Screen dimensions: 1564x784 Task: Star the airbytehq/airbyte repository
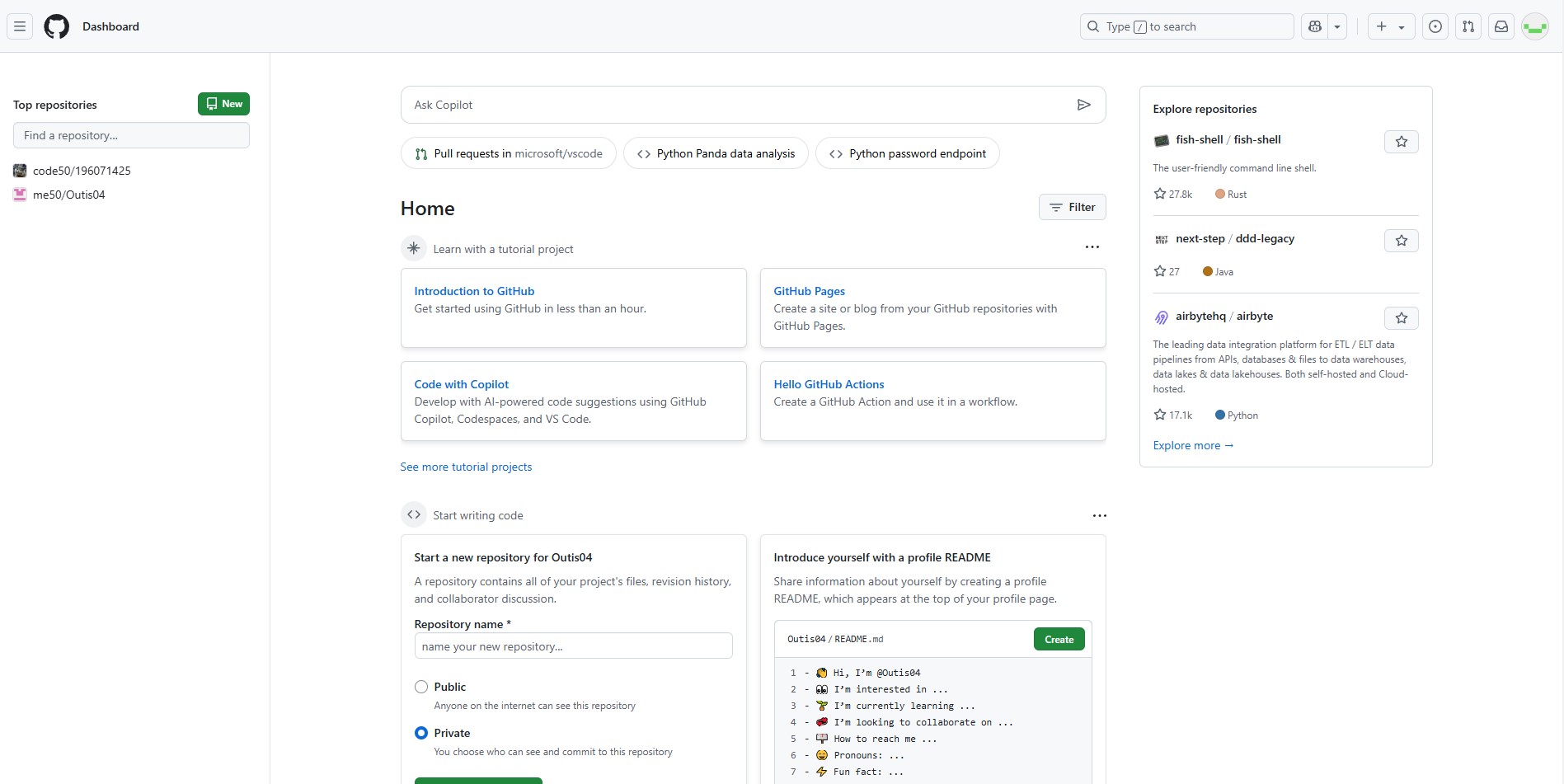(x=1402, y=318)
